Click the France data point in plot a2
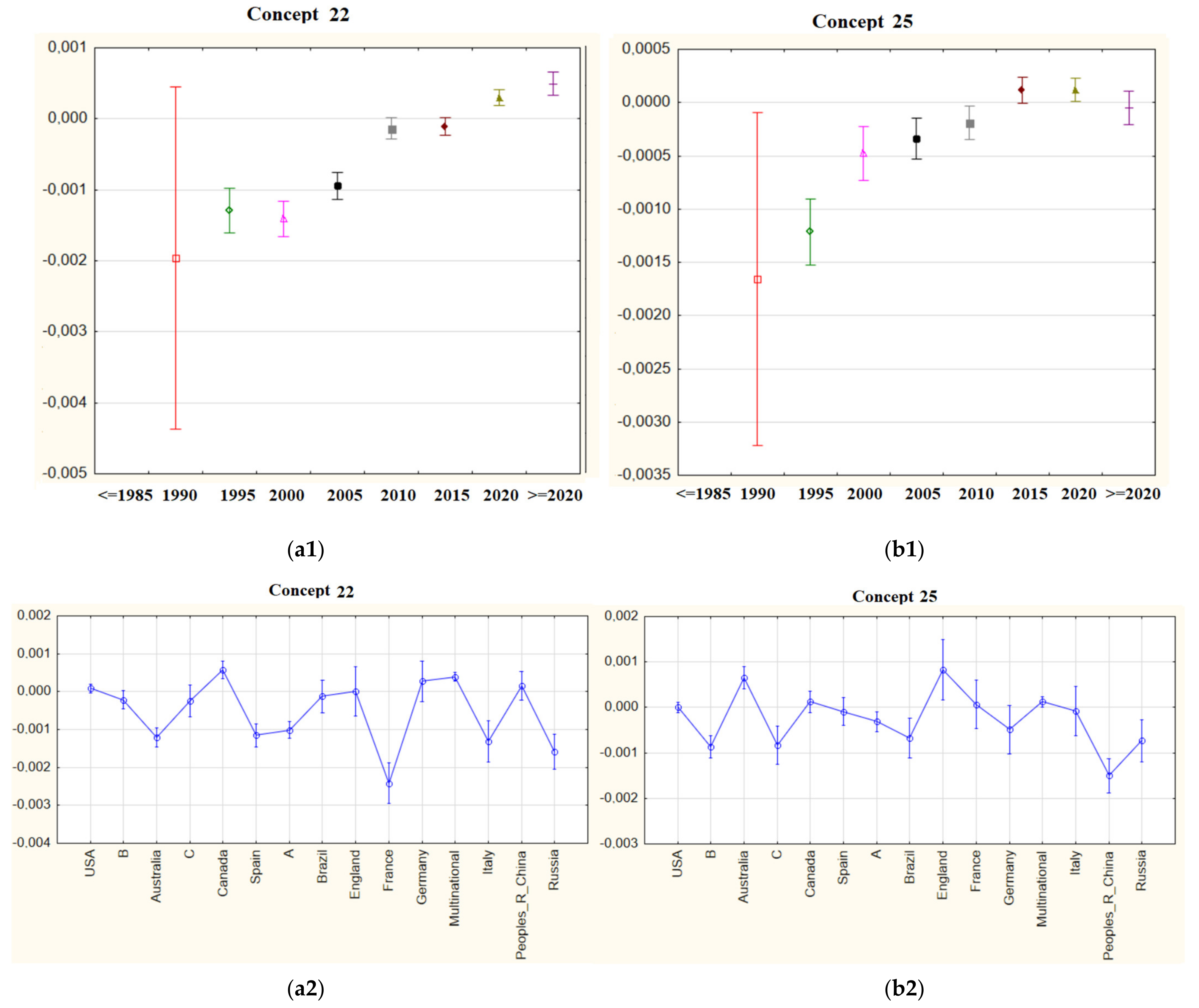Image resolution: width=1199 pixels, height=1008 pixels. coord(389,784)
